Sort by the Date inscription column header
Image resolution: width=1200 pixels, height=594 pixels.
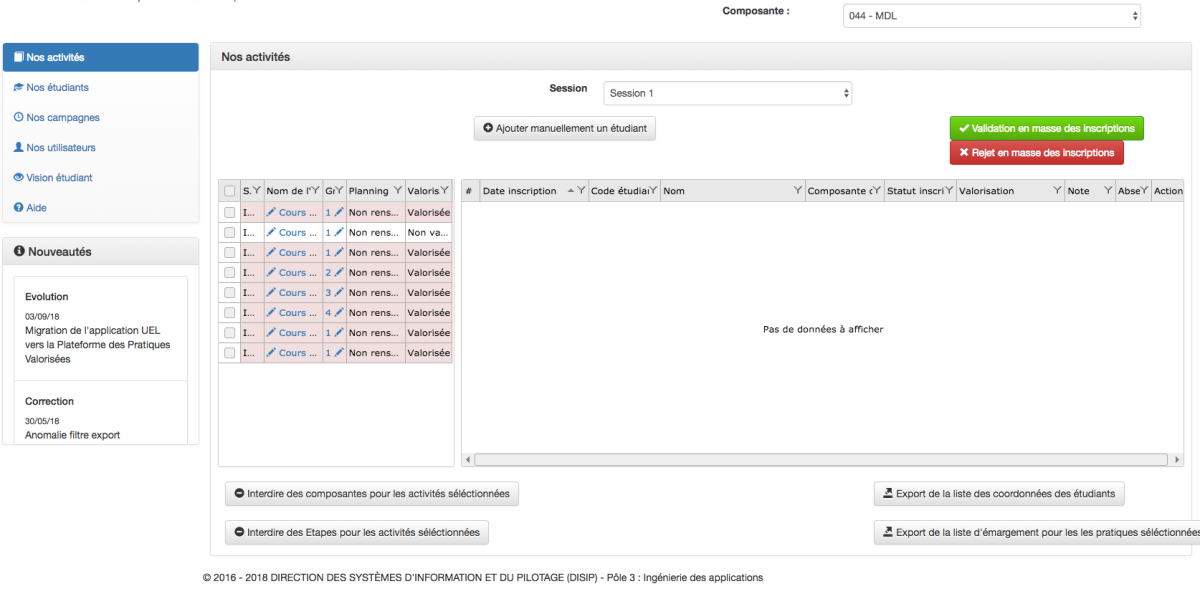[x=520, y=191]
